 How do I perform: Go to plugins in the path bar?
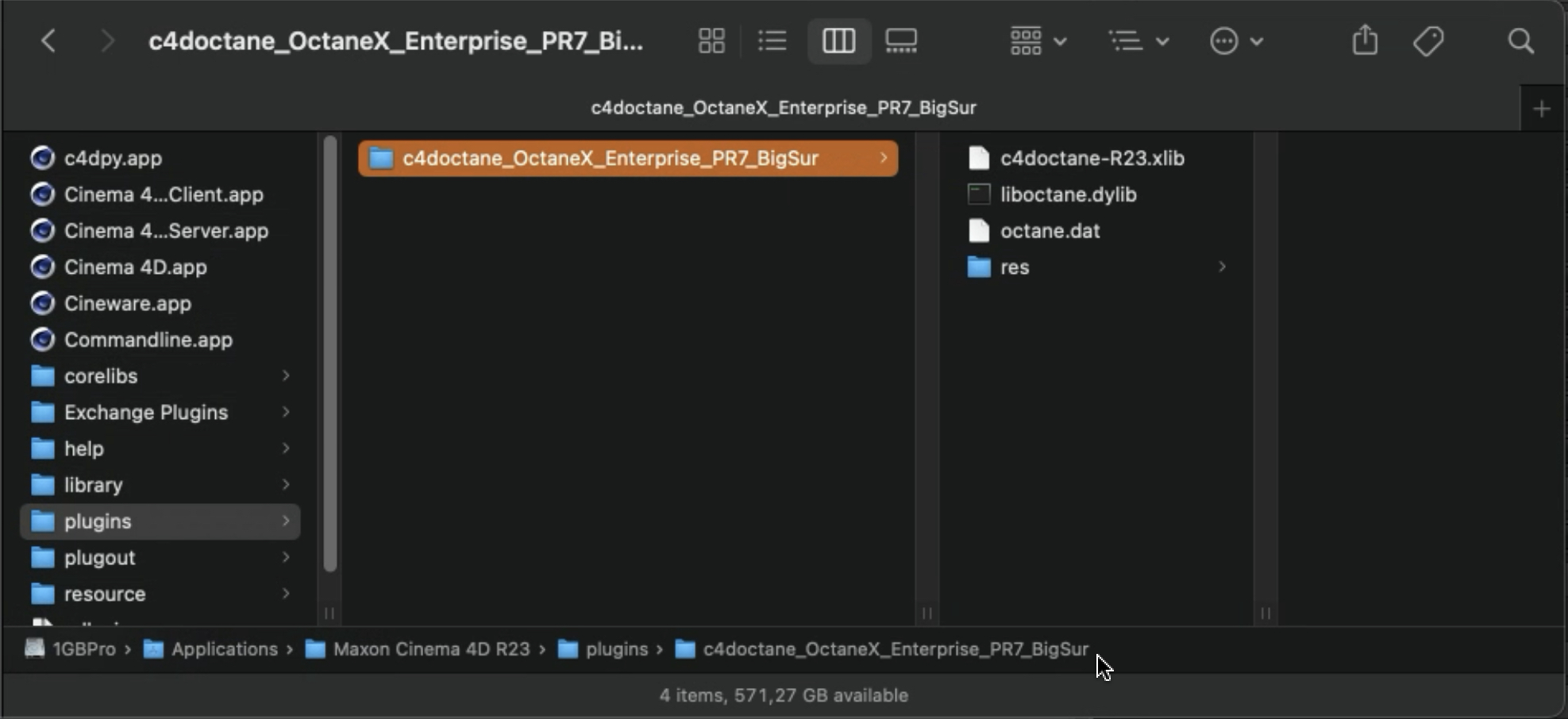(603, 649)
